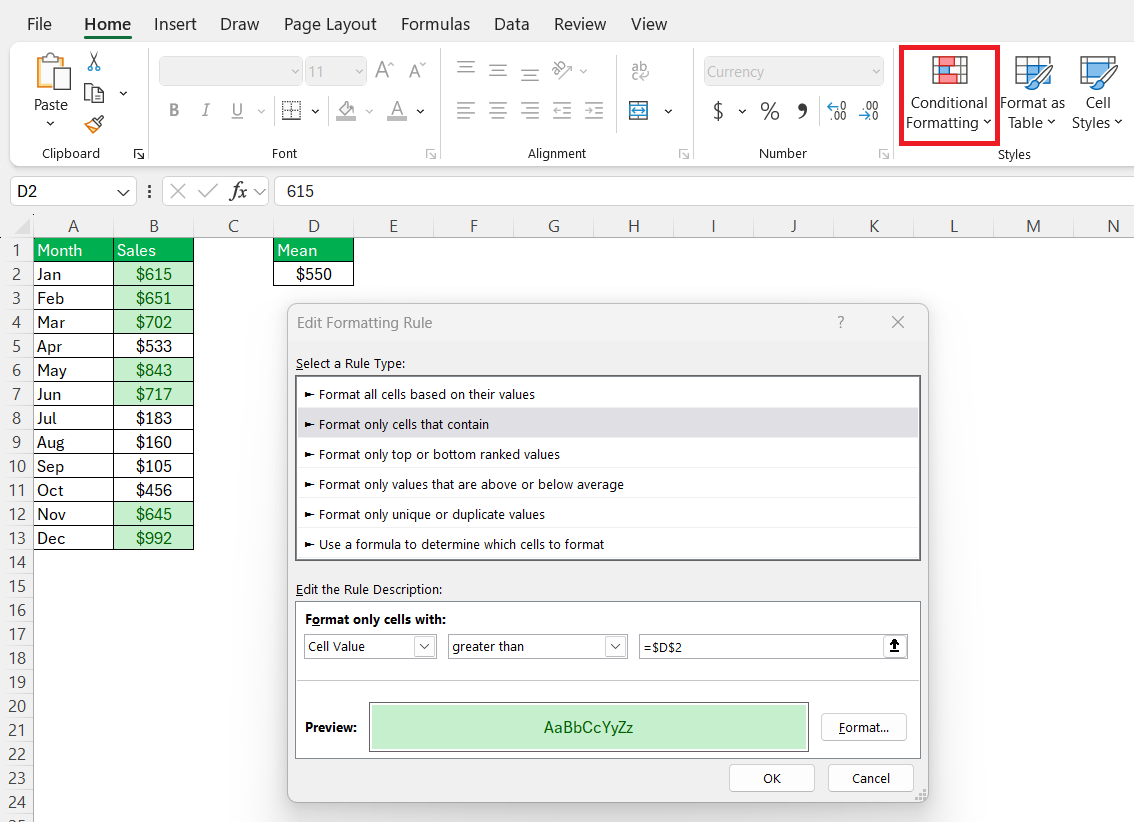Click the Insert Function fx icon

point(238,192)
